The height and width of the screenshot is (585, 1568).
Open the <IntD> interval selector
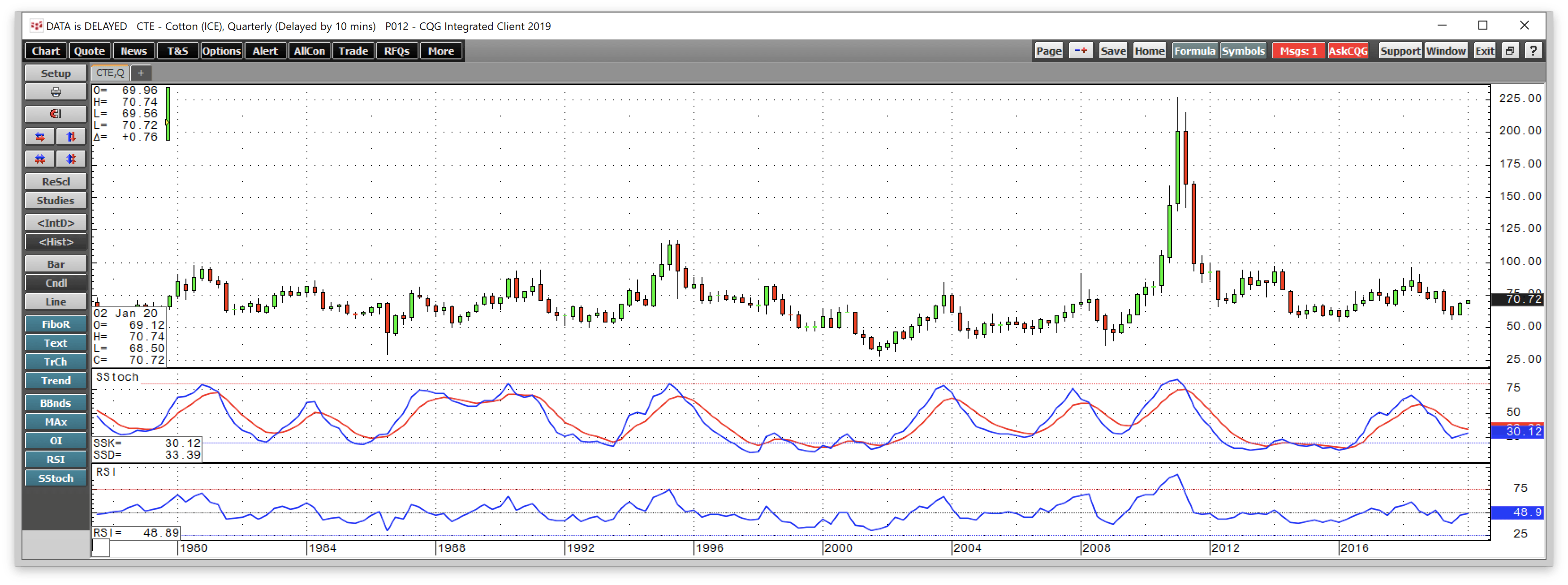56,222
